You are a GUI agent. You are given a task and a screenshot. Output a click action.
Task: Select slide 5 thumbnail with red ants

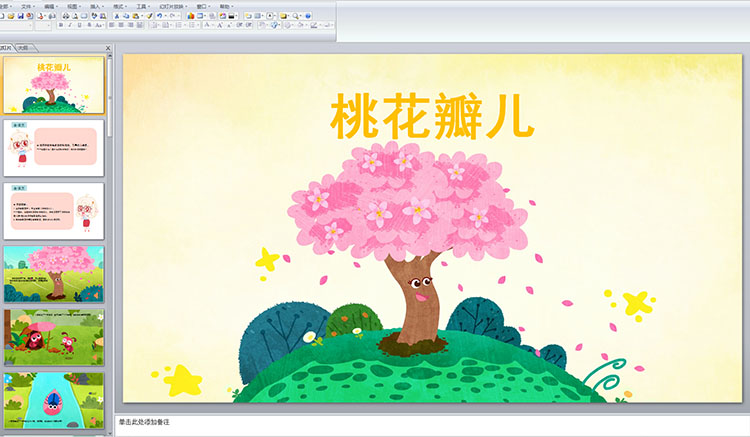[54, 337]
